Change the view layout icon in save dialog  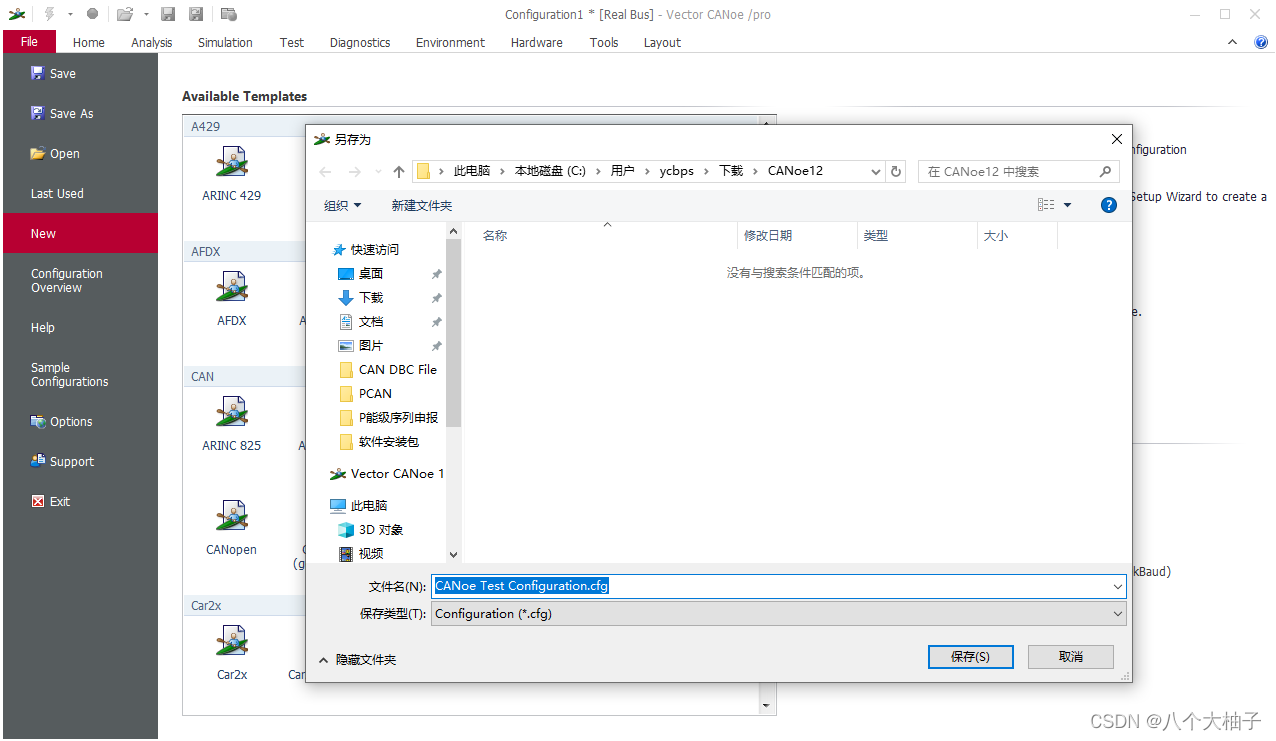[x=1046, y=205]
